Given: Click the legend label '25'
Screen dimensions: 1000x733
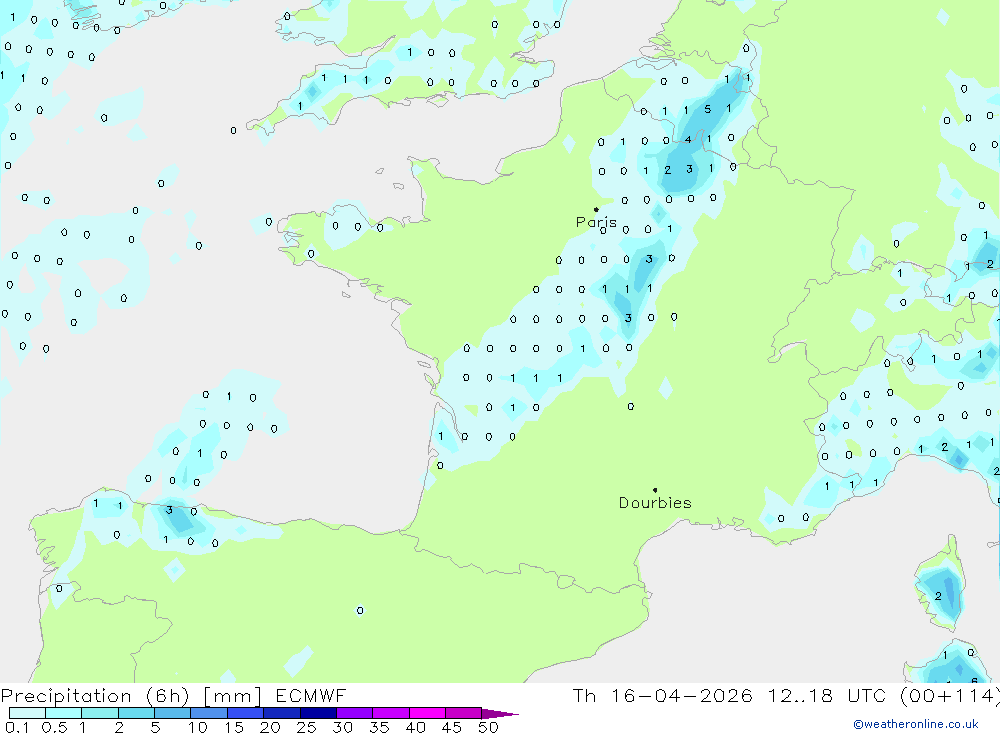Looking at the screenshot, I should tap(307, 727).
